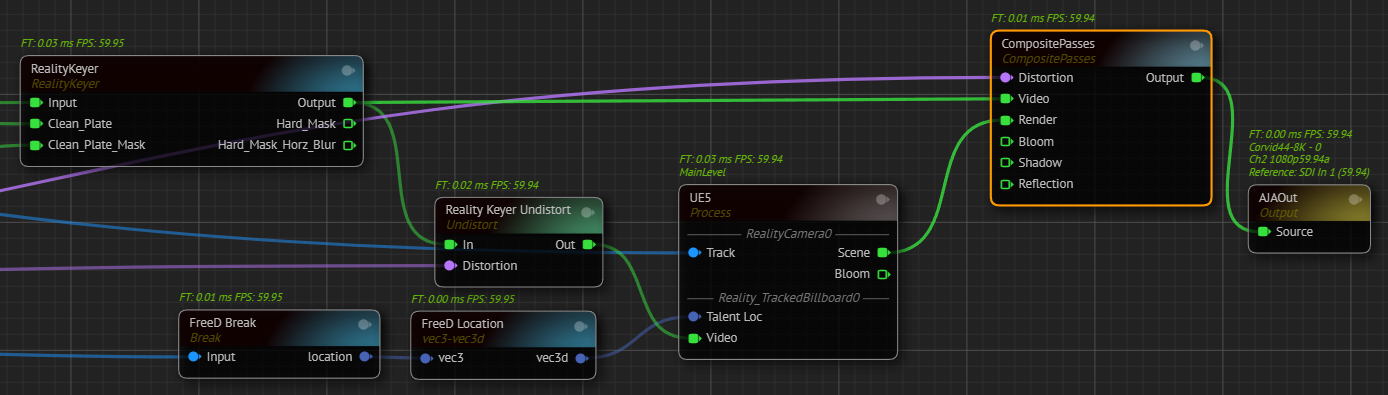The width and height of the screenshot is (1388, 395).
Task: Click the Distortion pin on Undistort node
Action: click(x=450, y=266)
